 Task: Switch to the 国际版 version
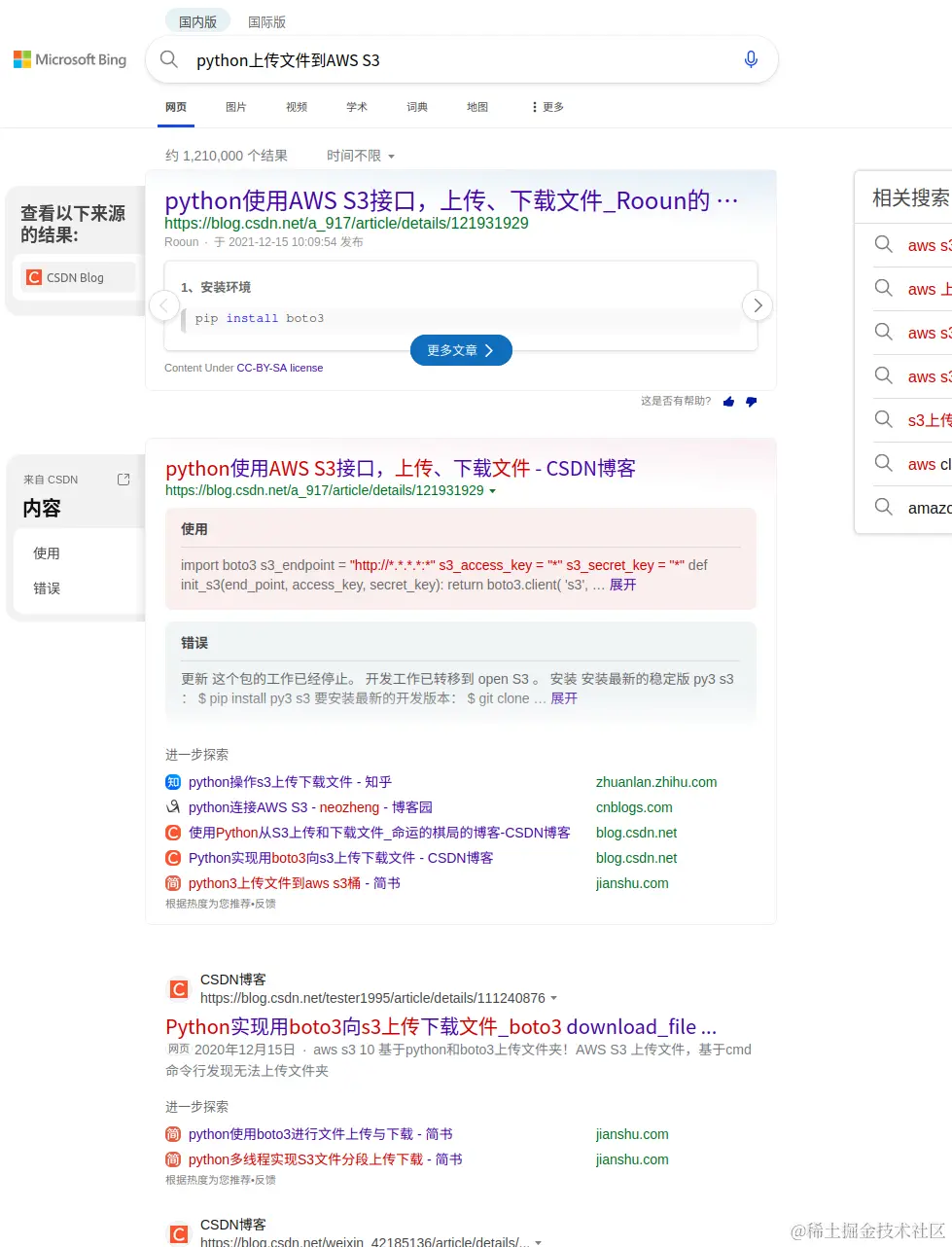pos(265,20)
